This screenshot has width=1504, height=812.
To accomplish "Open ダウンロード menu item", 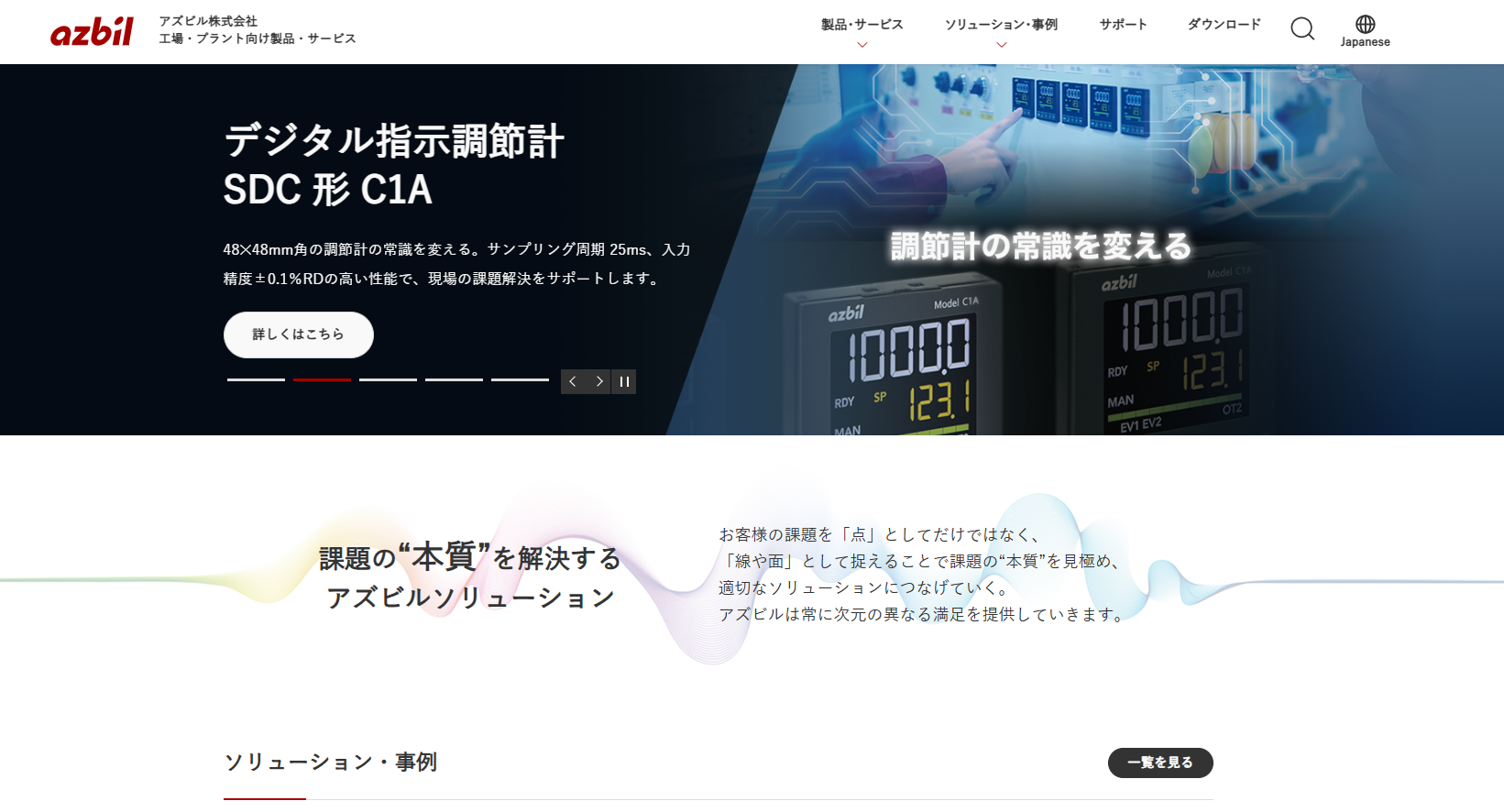I will tap(1224, 25).
